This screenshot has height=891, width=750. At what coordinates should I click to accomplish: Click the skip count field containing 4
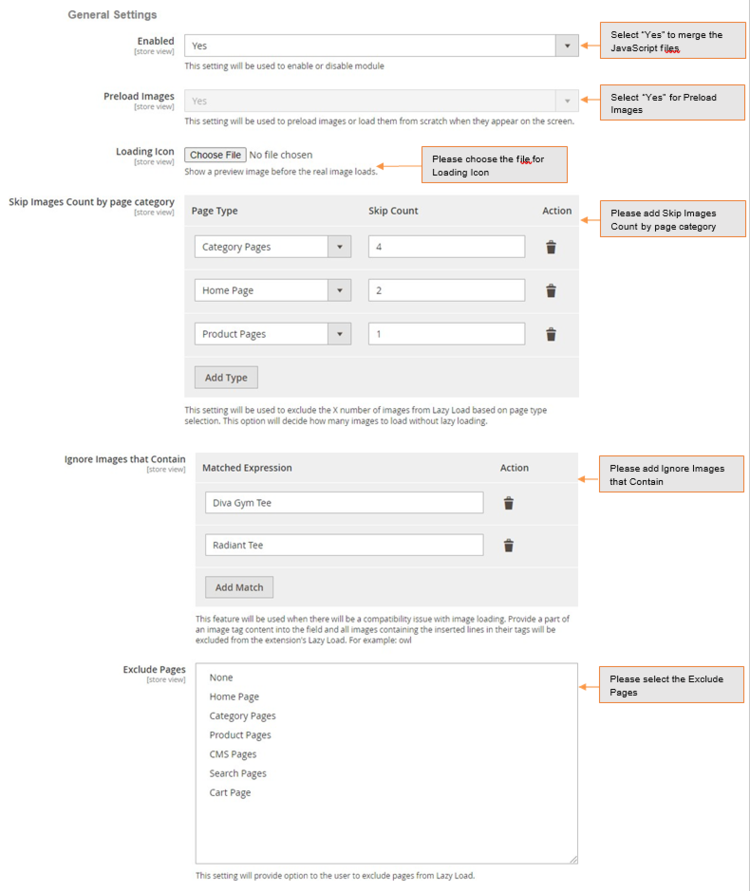click(x=446, y=247)
